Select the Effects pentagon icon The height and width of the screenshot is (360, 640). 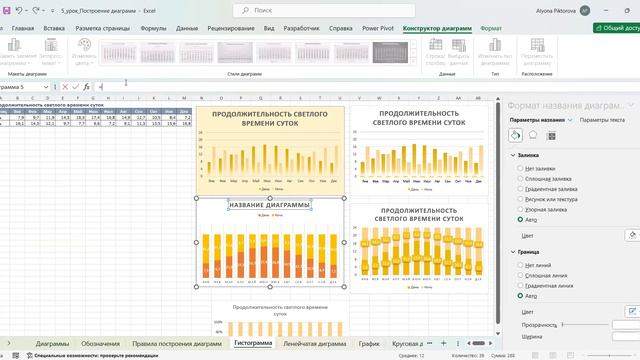click(533, 135)
